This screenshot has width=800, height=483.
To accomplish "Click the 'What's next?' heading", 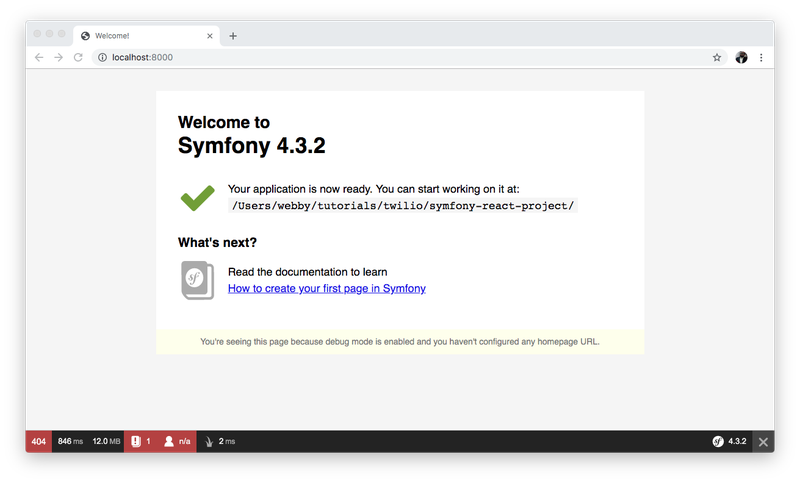I will 217,242.
